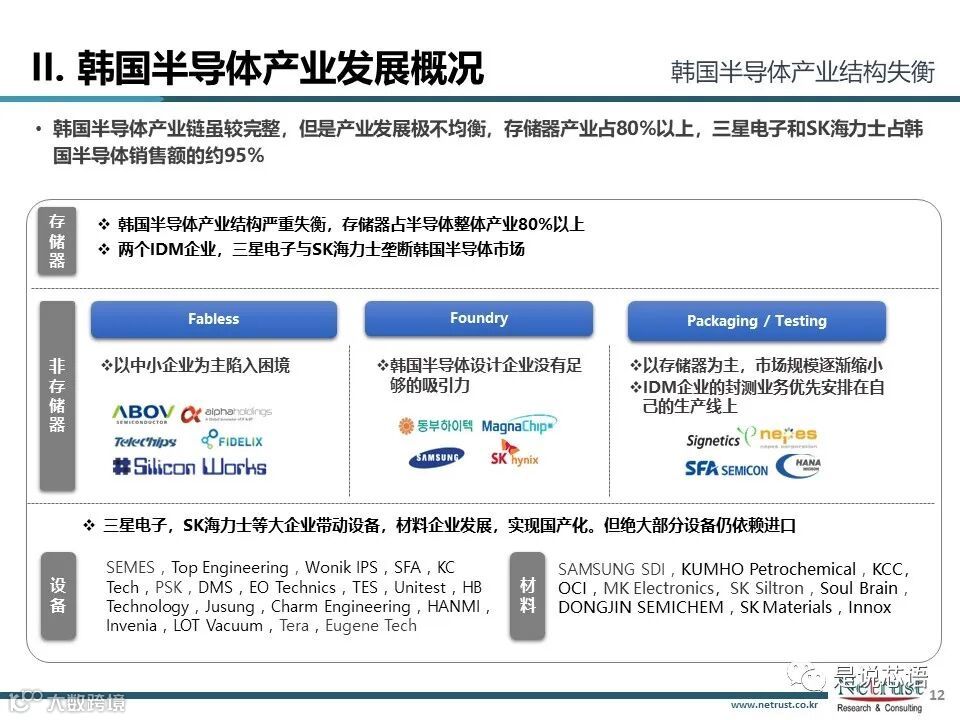Click the top summary bullet about 95% sales

tap(487, 142)
